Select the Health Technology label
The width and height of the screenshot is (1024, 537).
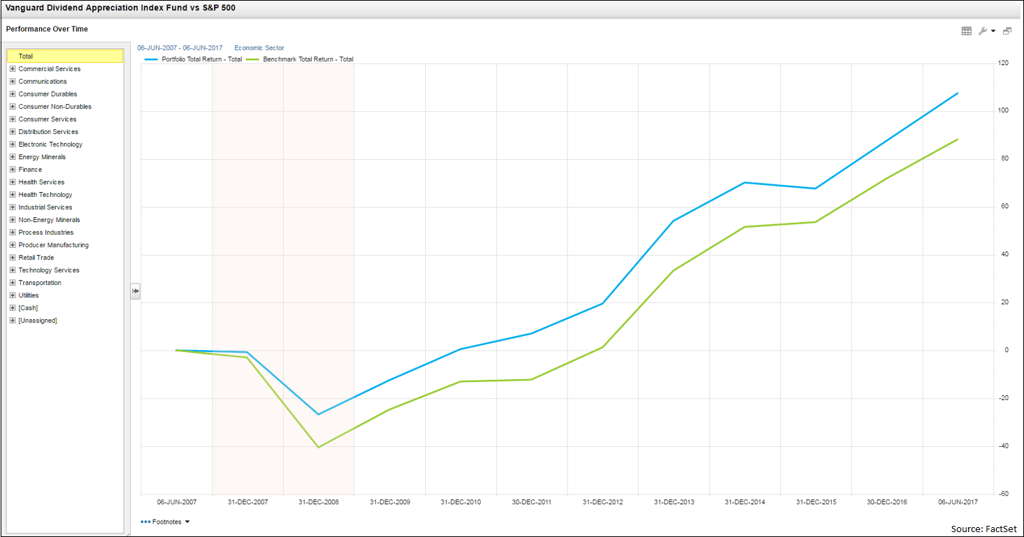tap(45, 195)
